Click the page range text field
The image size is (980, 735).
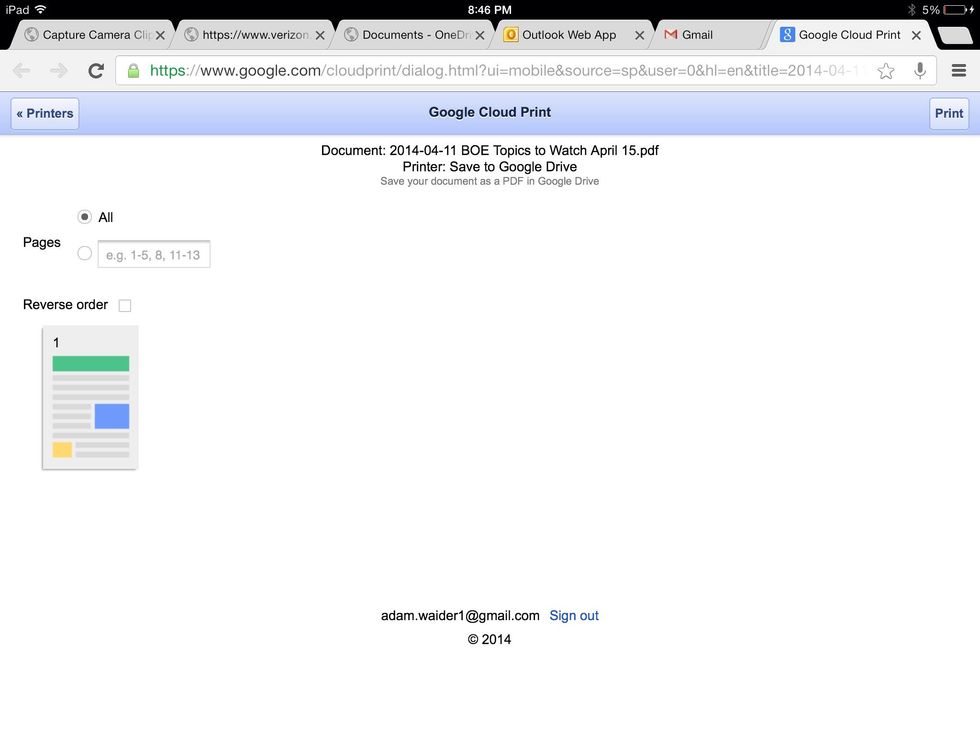153,255
